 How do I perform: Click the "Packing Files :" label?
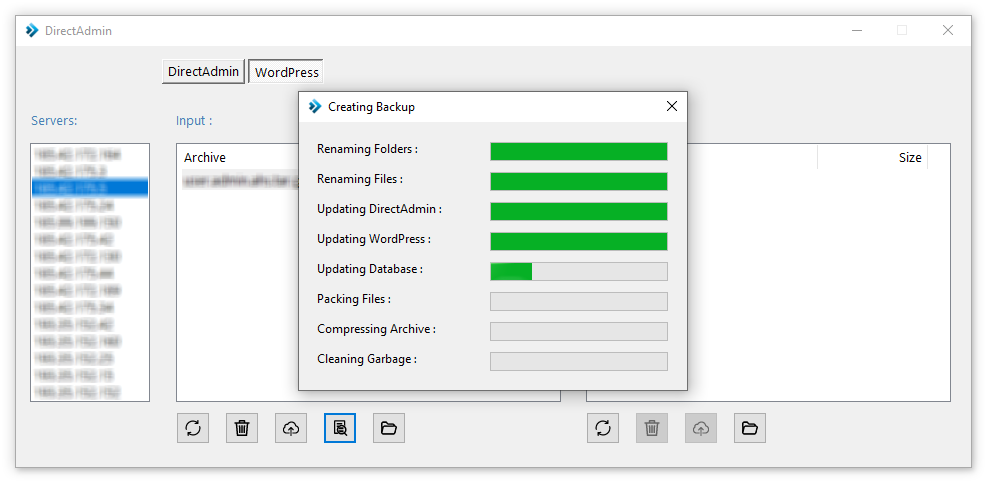point(354,299)
